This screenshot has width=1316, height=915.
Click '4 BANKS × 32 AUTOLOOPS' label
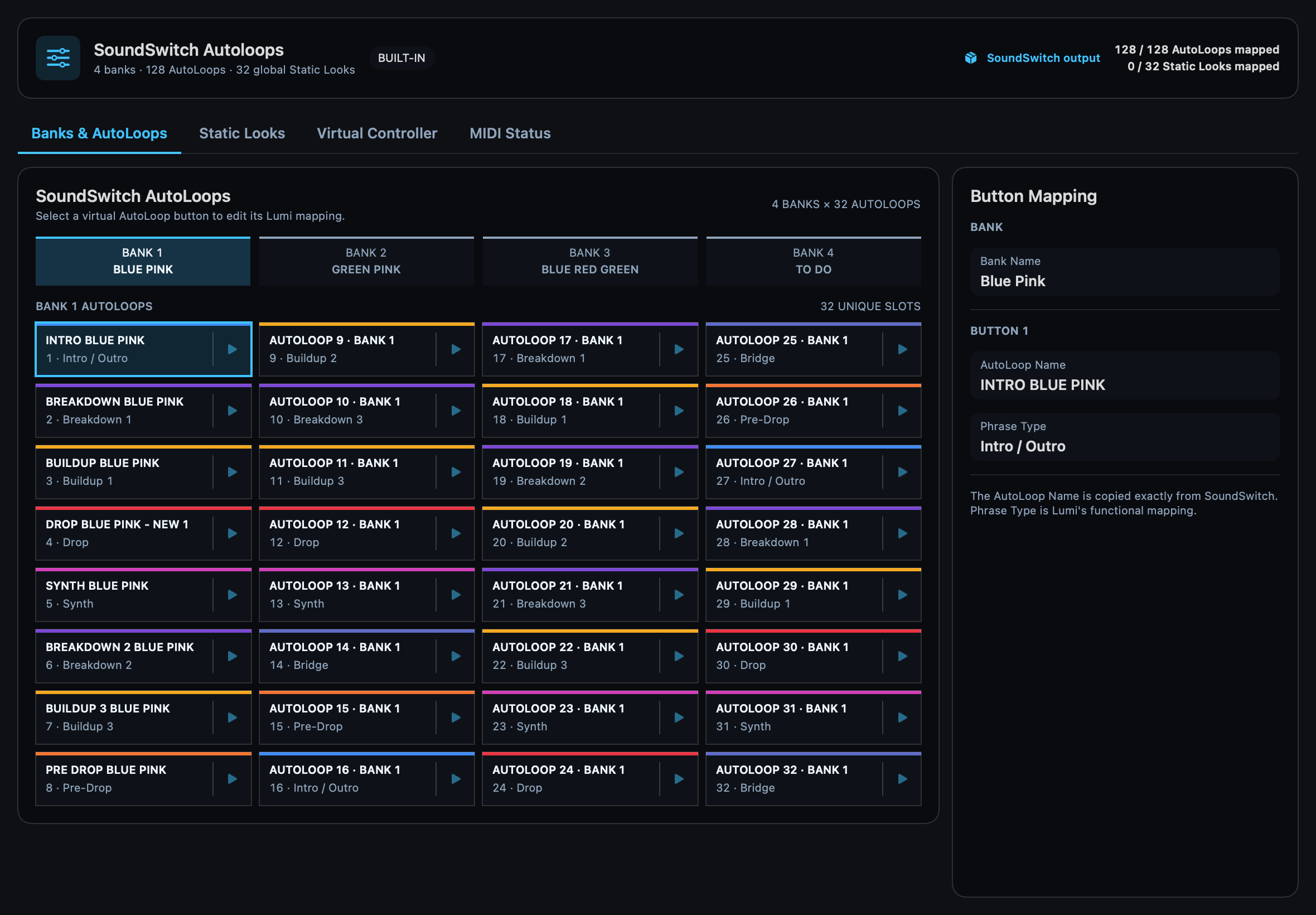click(x=845, y=204)
